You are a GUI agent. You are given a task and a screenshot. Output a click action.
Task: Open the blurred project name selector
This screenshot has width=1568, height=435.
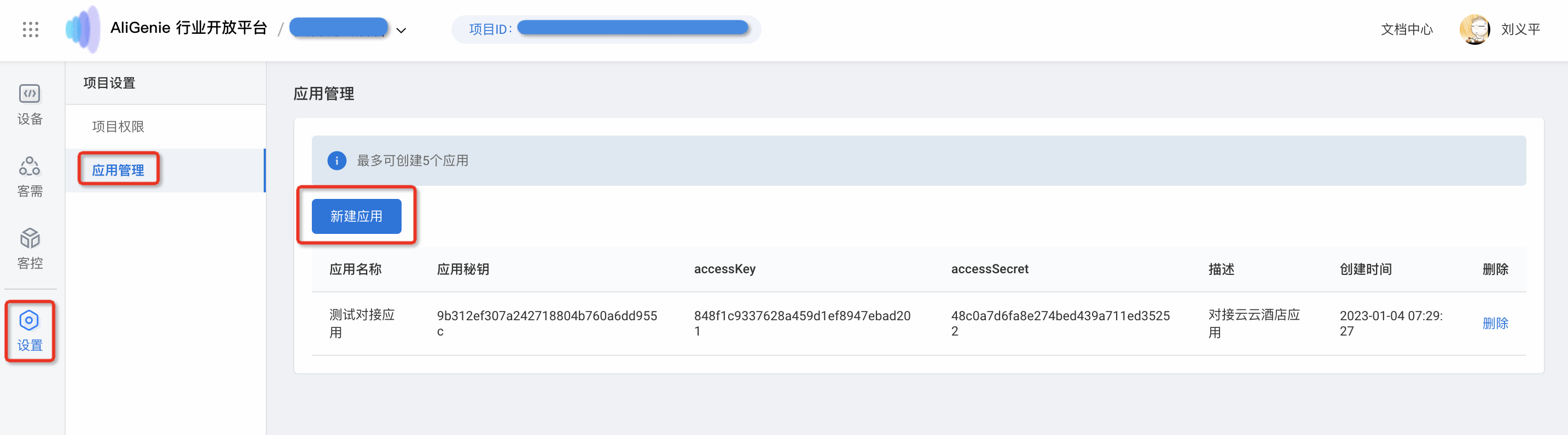[x=339, y=28]
